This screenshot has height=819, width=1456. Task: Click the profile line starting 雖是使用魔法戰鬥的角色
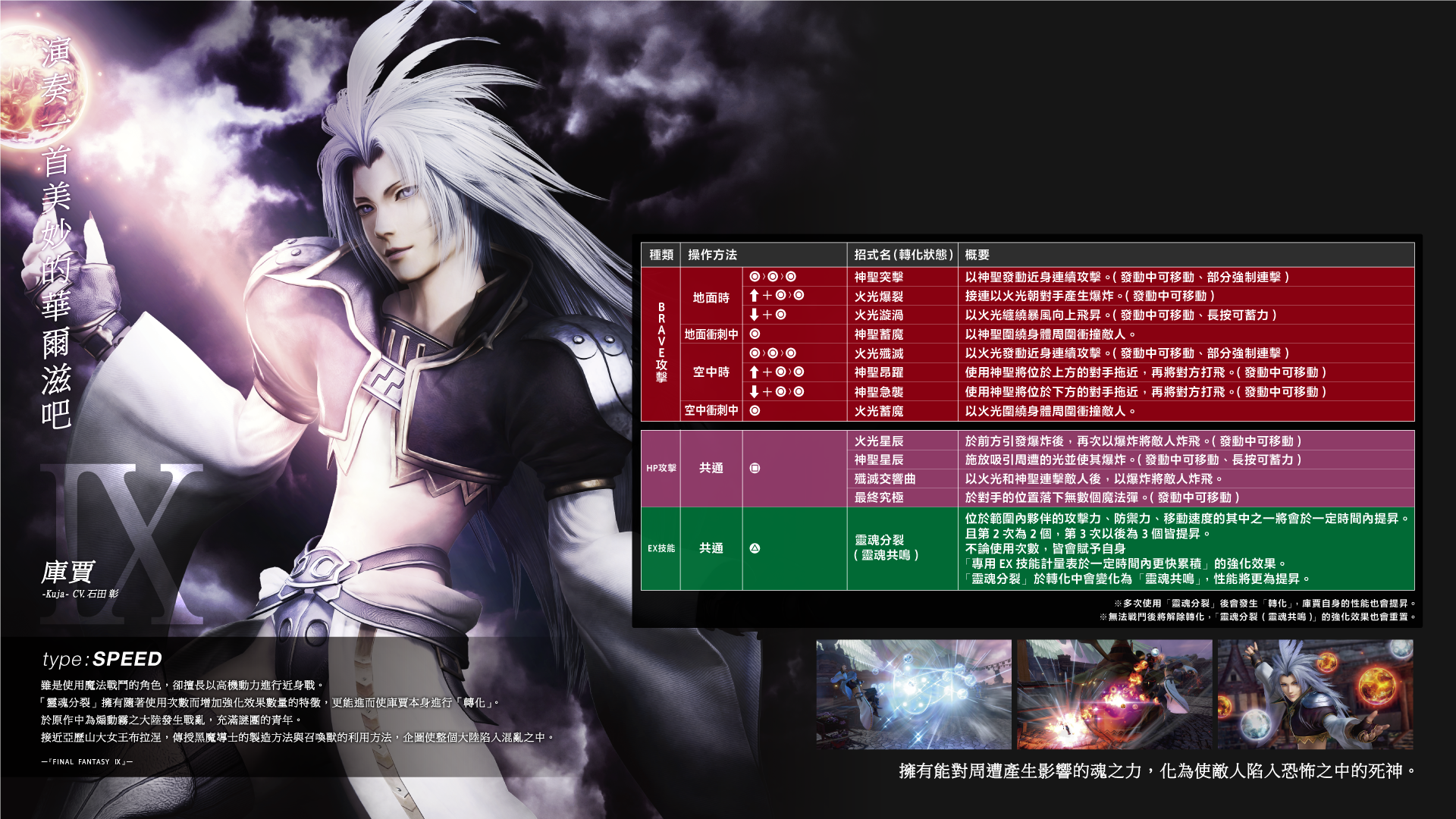click(184, 685)
